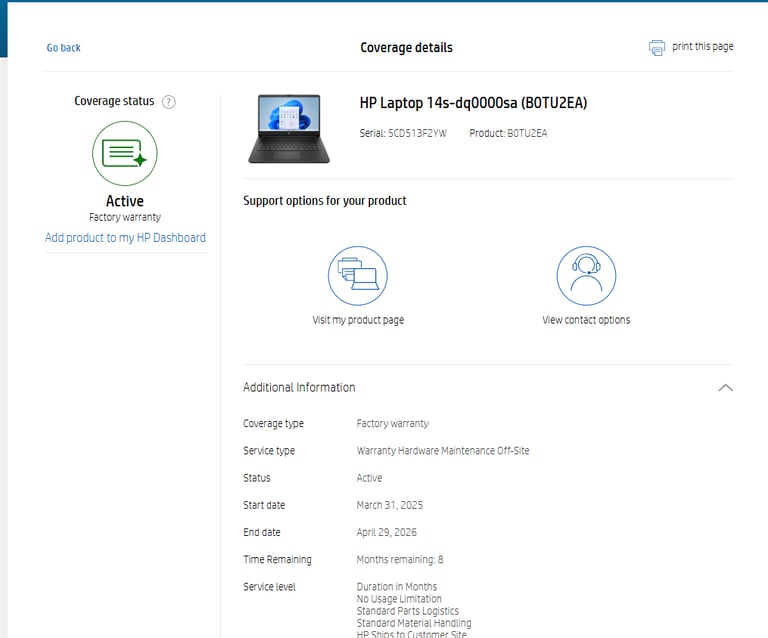The width and height of the screenshot is (768, 638).
Task: Click the large 'Active' status text
Action: point(125,201)
